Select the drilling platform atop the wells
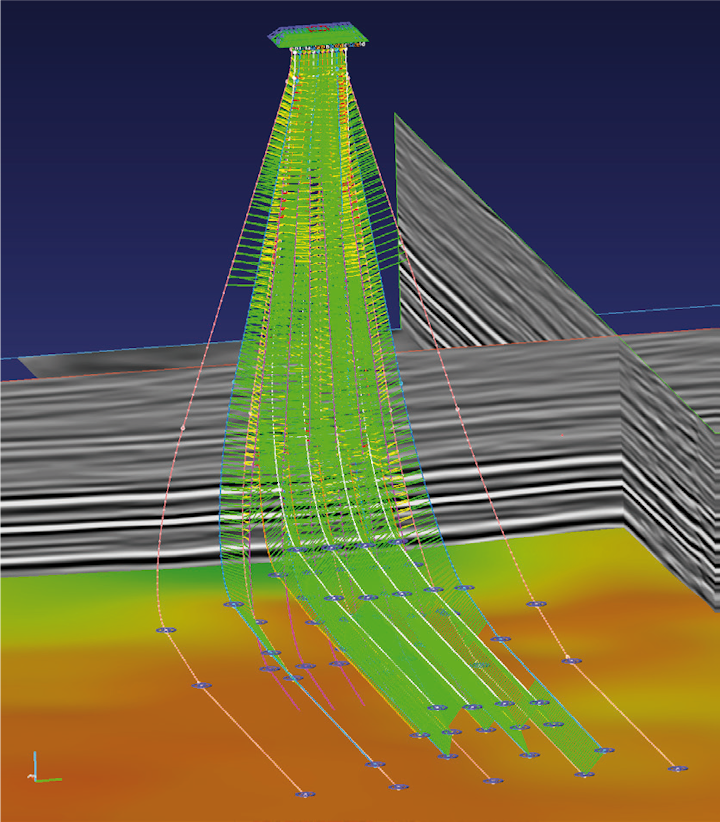 [x=319, y=37]
